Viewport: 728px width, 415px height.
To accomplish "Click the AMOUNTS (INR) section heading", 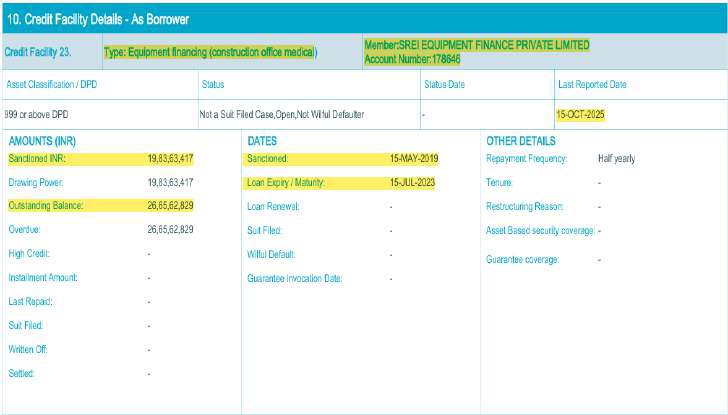I will click(x=42, y=141).
